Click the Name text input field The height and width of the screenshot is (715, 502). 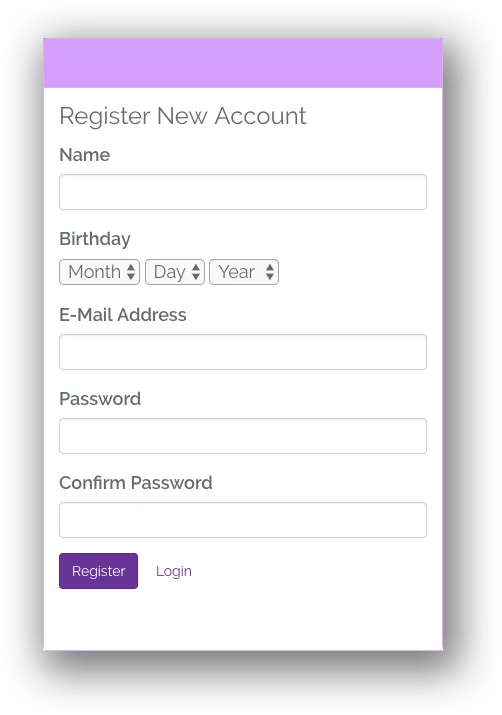(243, 192)
